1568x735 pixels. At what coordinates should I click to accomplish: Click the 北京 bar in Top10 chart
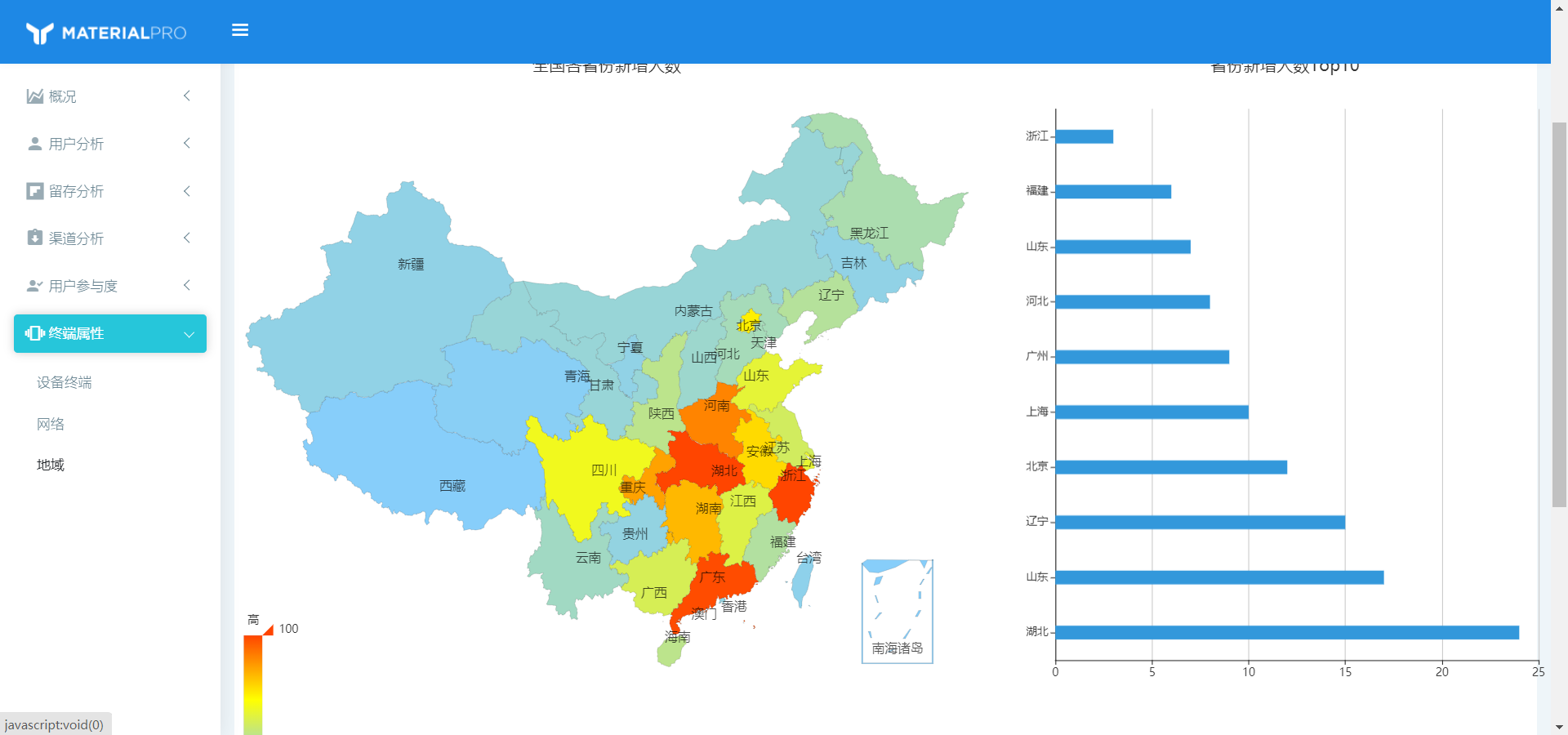pyautogui.click(x=1171, y=467)
